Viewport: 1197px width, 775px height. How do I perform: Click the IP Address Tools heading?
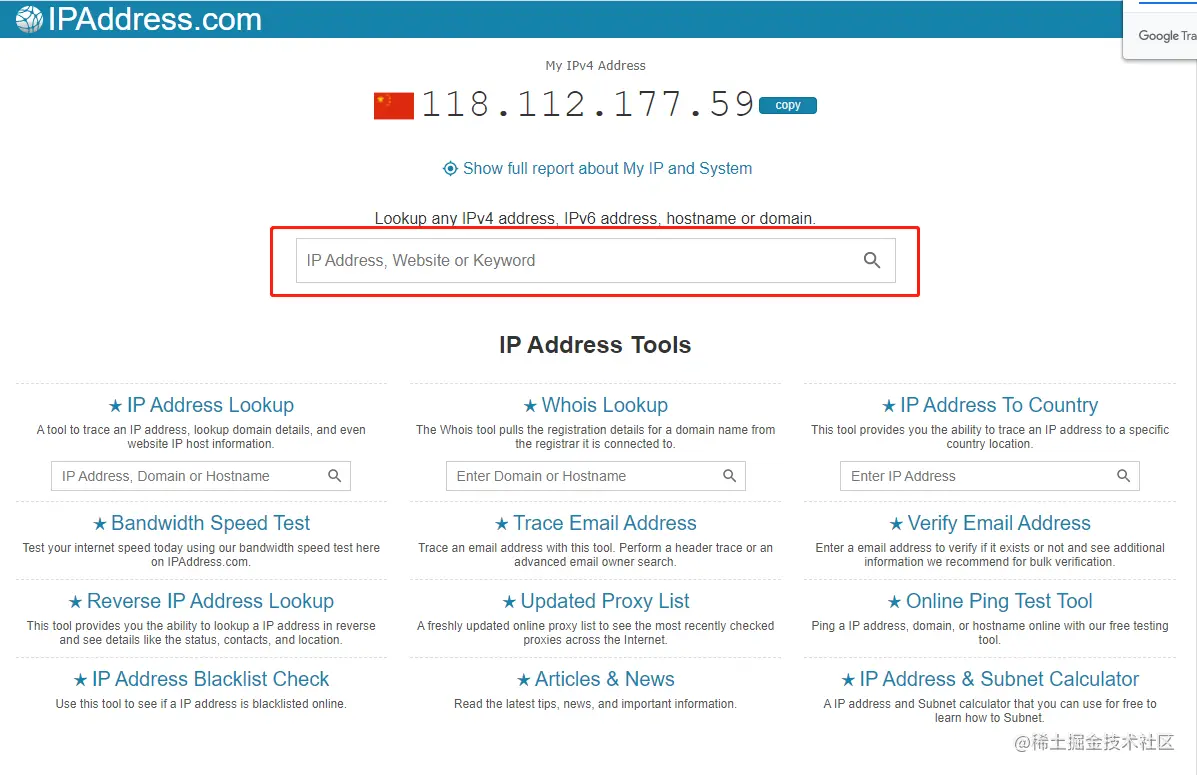click(595, 345)
